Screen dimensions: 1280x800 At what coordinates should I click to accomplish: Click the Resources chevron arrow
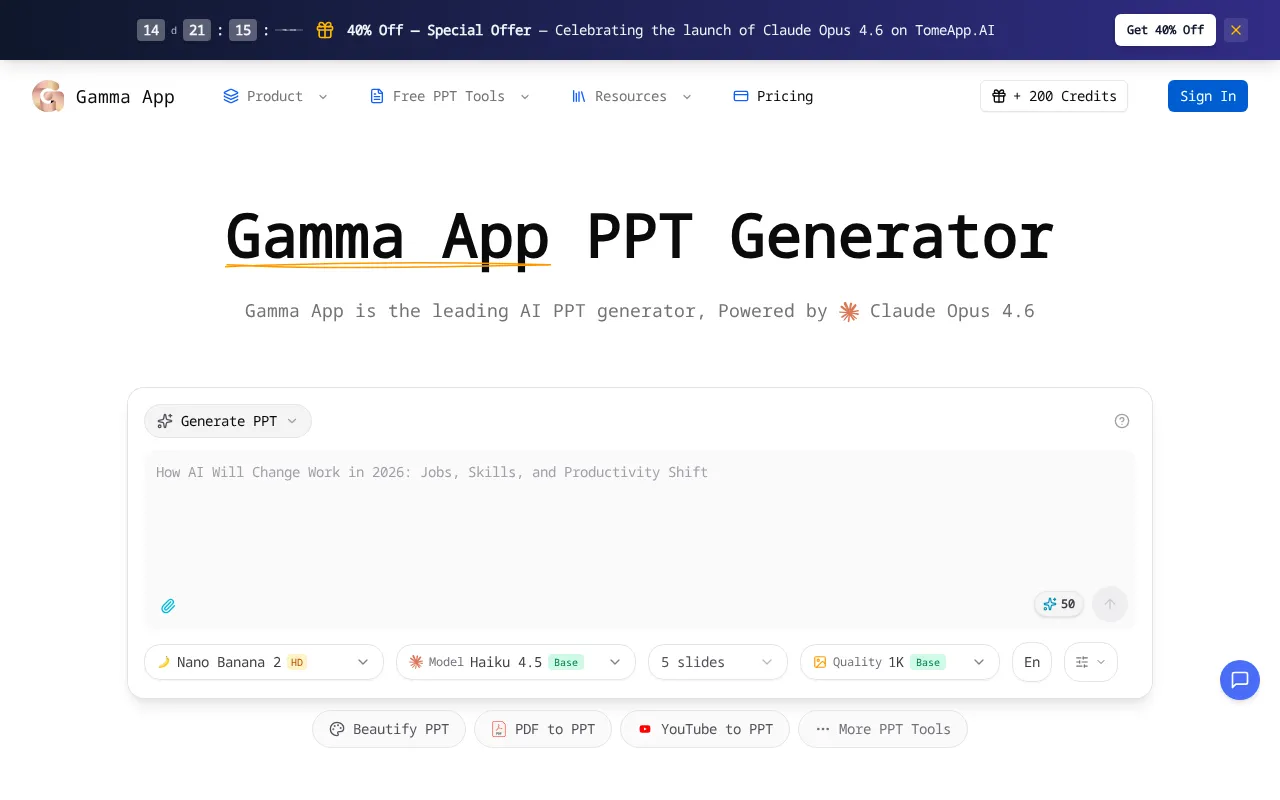(x=687, y=96)
